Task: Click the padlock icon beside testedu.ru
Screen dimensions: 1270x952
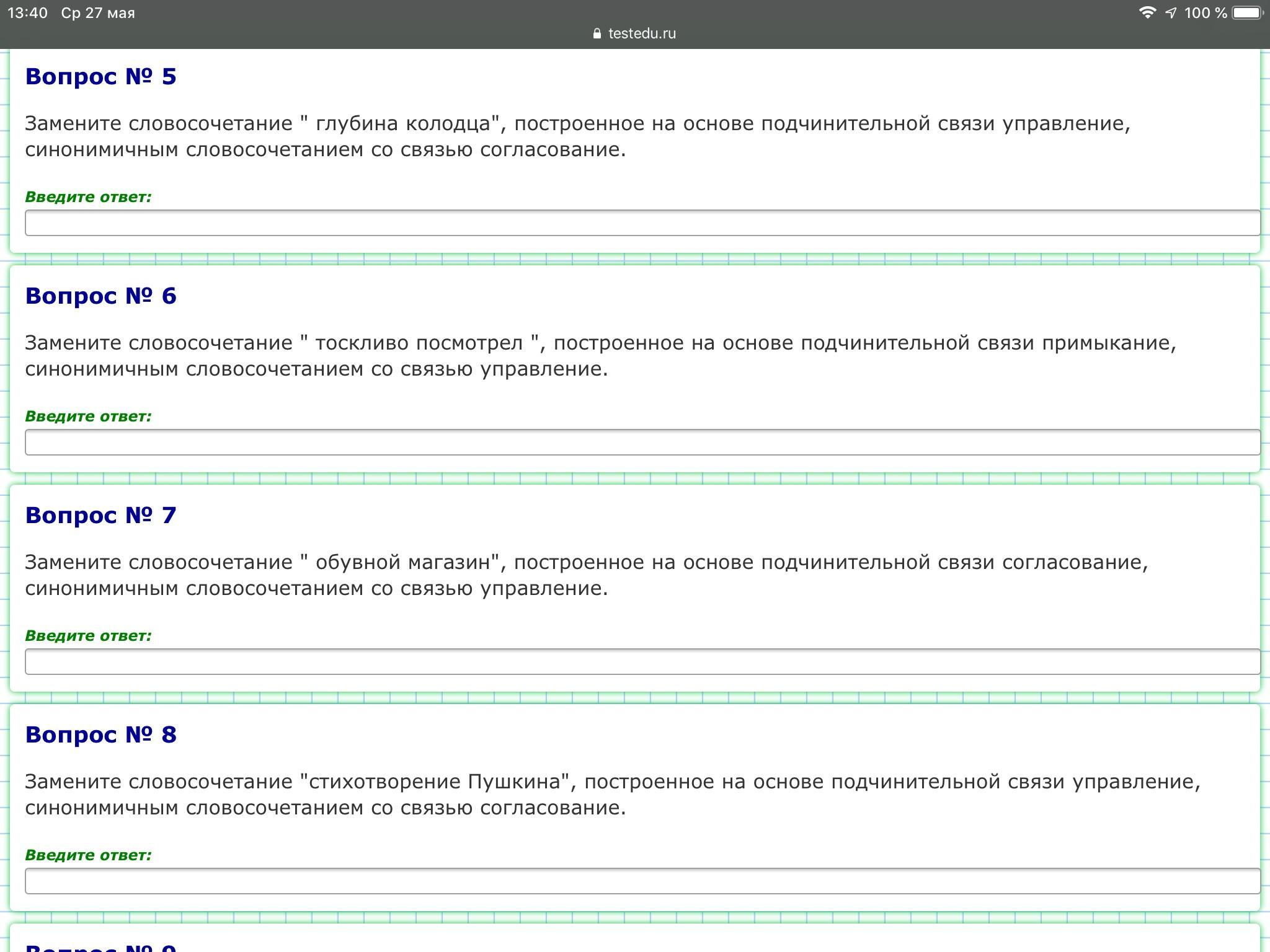Action: [x=597, y=33]
